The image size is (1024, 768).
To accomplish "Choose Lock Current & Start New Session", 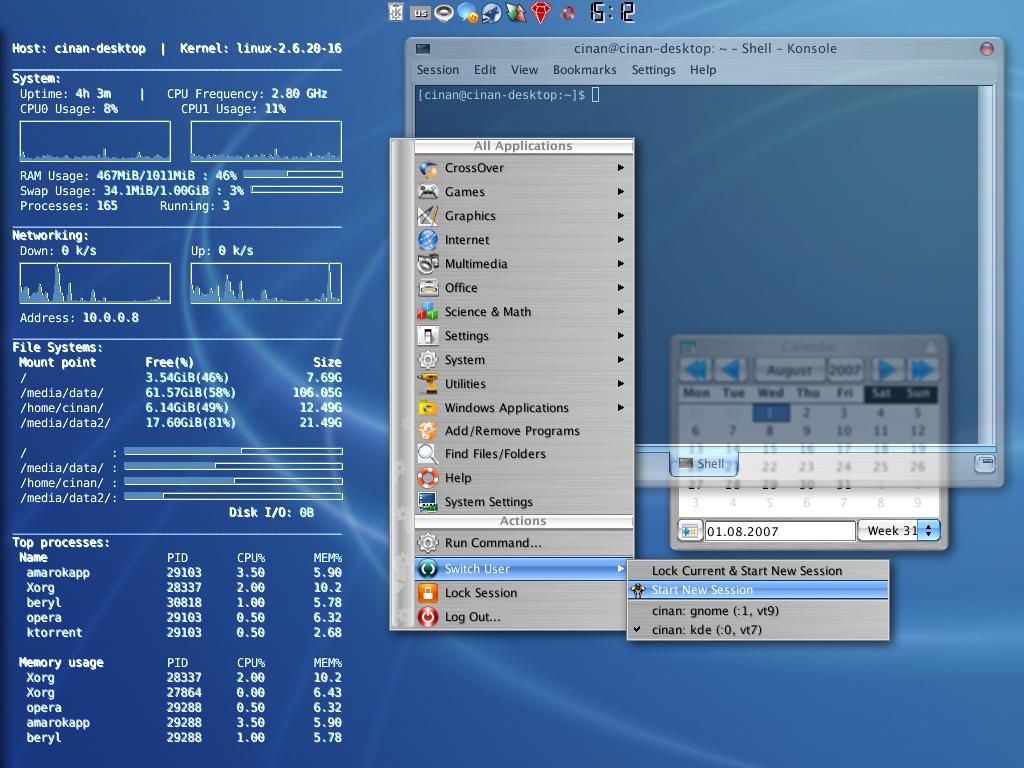I will click(758, 571).
